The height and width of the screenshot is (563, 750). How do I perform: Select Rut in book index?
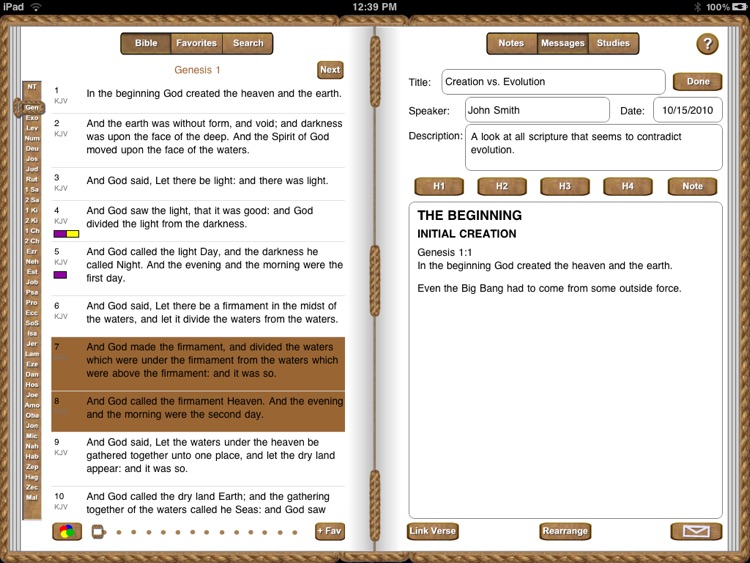click(x=32, y=179)
